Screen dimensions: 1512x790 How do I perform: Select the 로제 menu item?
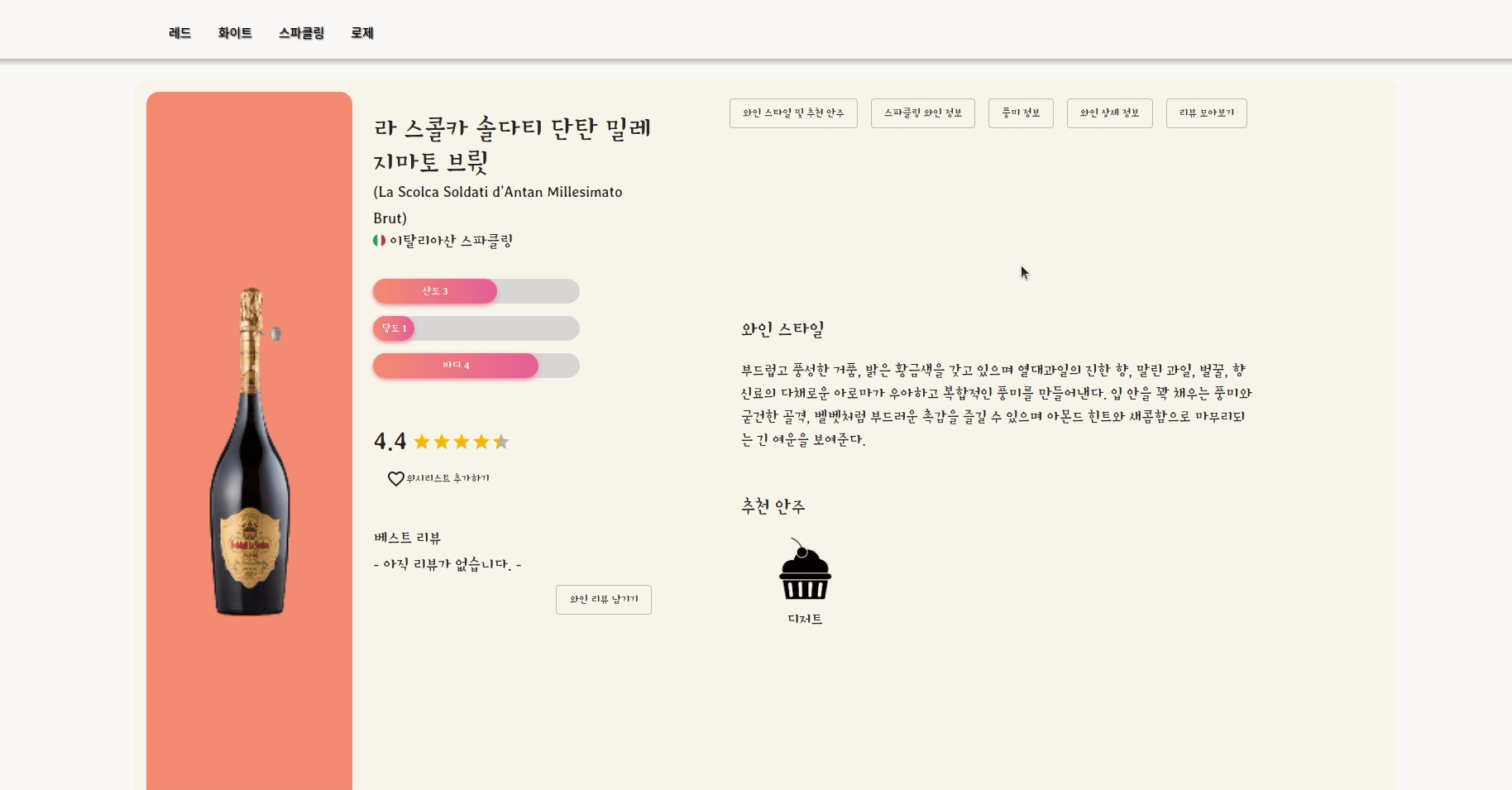click(362, 33)
